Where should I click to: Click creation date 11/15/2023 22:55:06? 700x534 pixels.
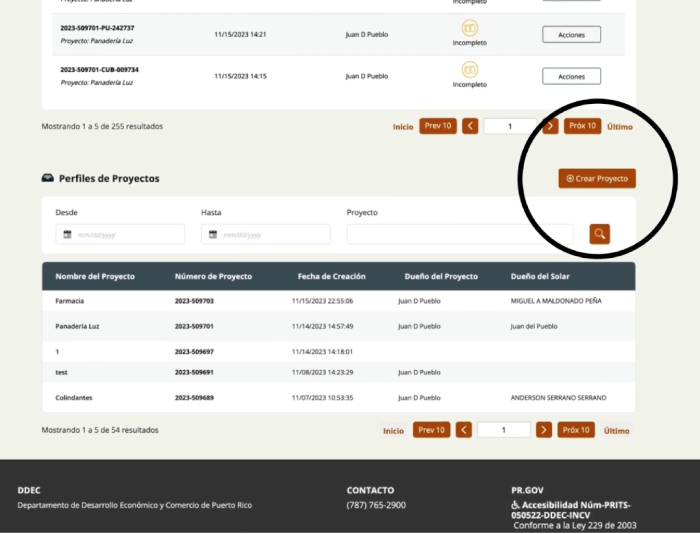pos(322,301)
